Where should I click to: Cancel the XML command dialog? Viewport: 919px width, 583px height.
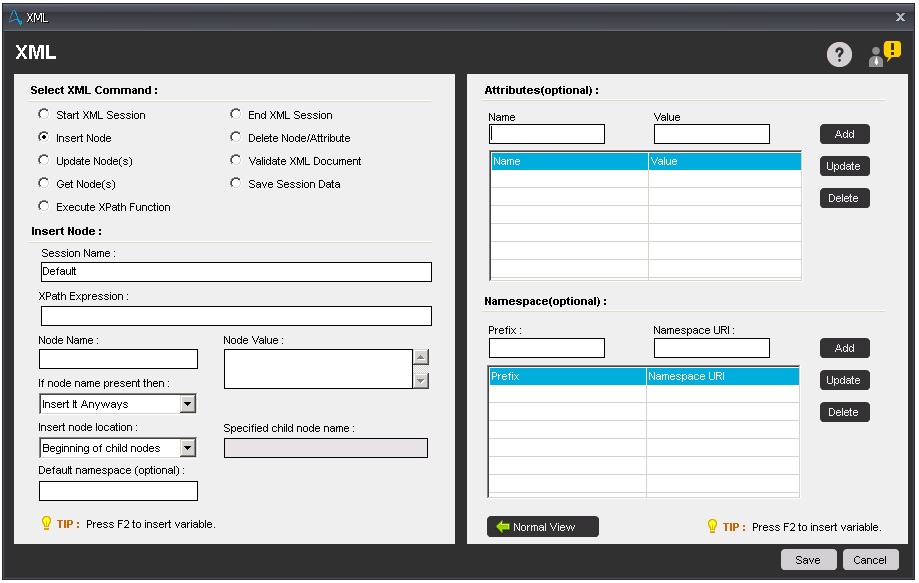coord(870,560)
